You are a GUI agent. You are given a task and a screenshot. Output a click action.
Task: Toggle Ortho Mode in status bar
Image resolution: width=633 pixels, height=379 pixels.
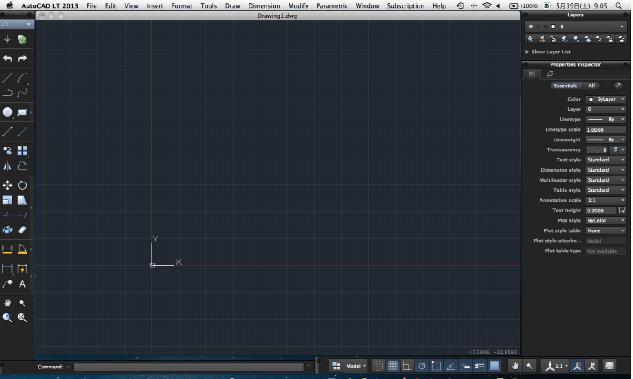point(407,366)
